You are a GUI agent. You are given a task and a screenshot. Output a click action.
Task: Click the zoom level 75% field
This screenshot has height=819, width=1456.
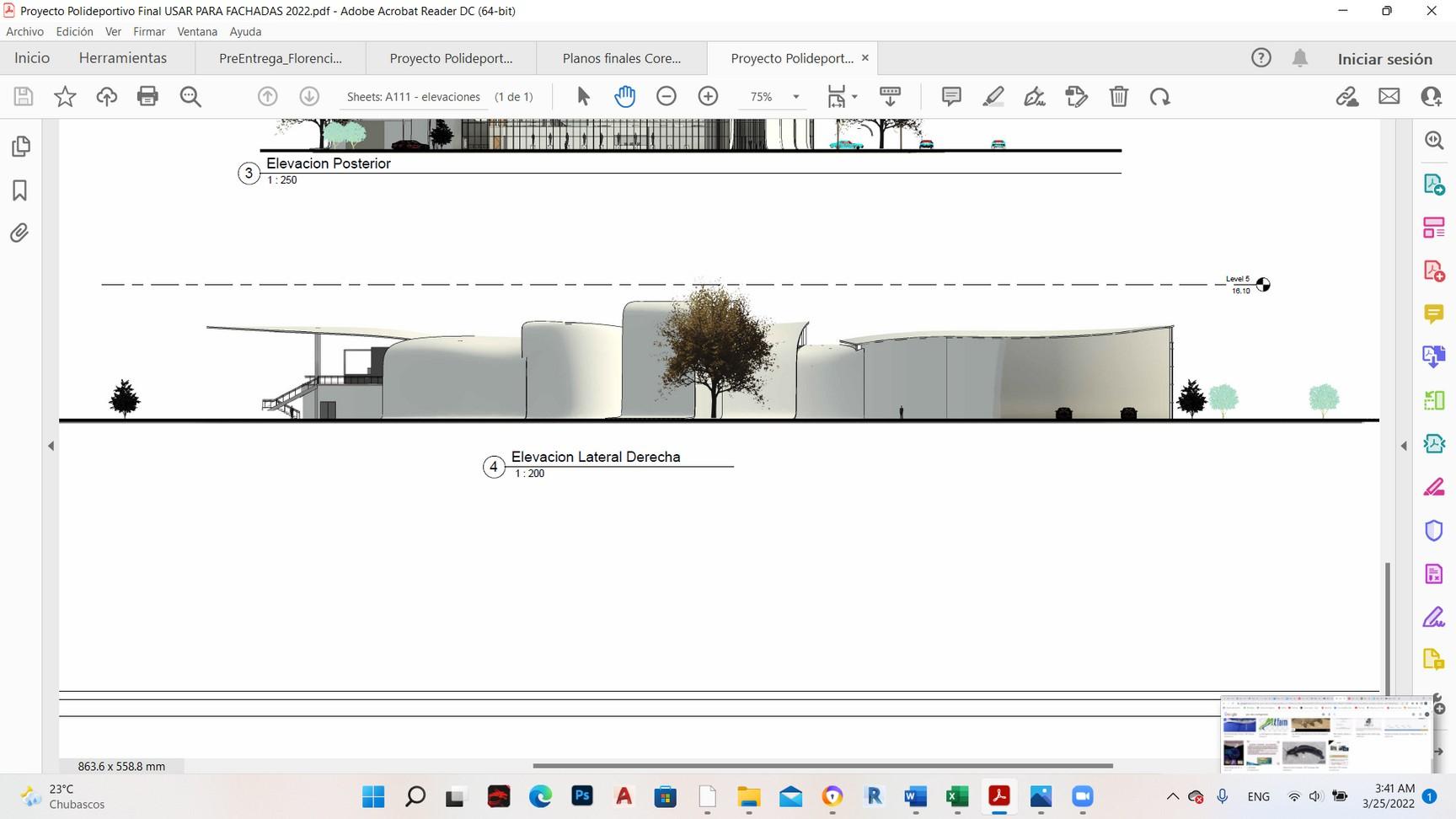[762, 97]
